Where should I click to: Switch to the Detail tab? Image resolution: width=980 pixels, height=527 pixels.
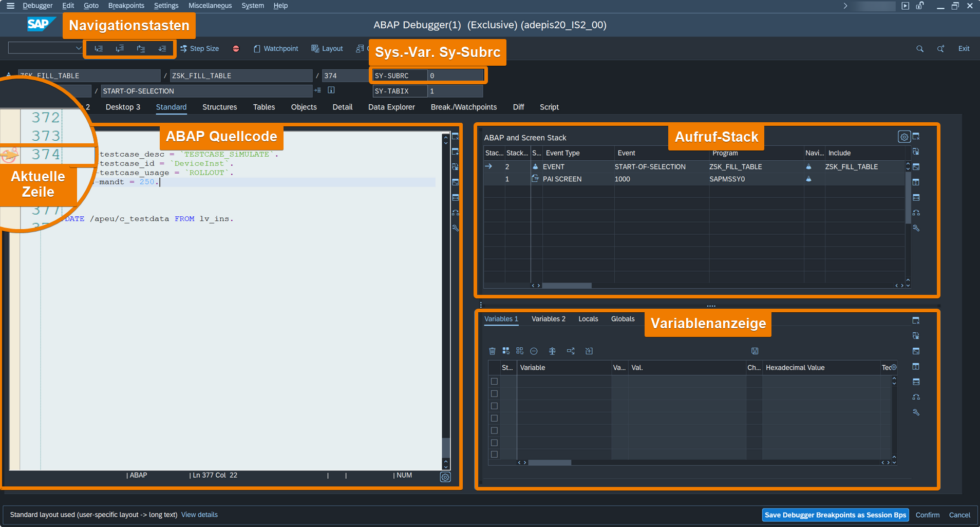tap(342, 107)
